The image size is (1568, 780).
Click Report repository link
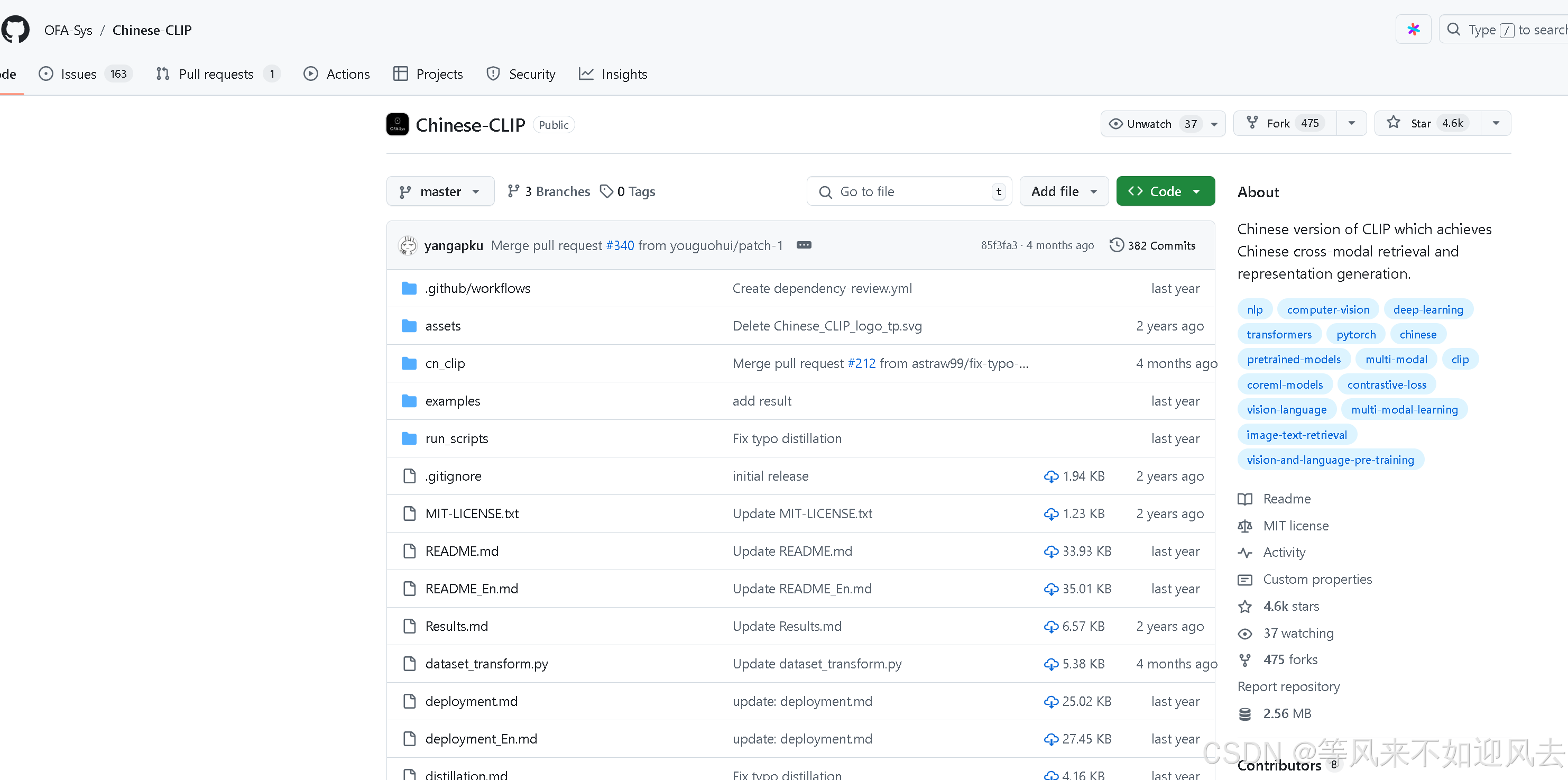point(1289,686)
